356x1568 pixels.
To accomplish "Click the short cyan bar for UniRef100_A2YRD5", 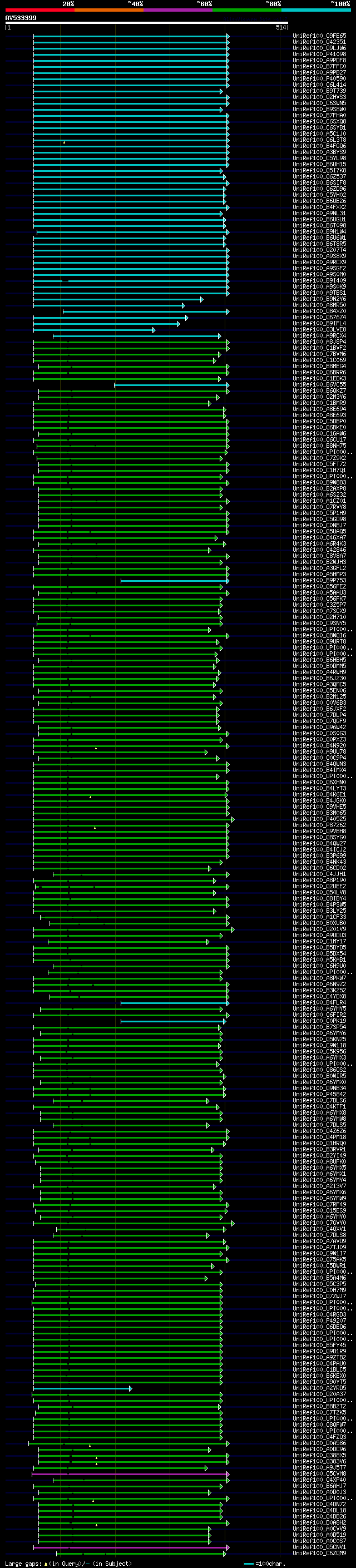I will click(82, 1388).
